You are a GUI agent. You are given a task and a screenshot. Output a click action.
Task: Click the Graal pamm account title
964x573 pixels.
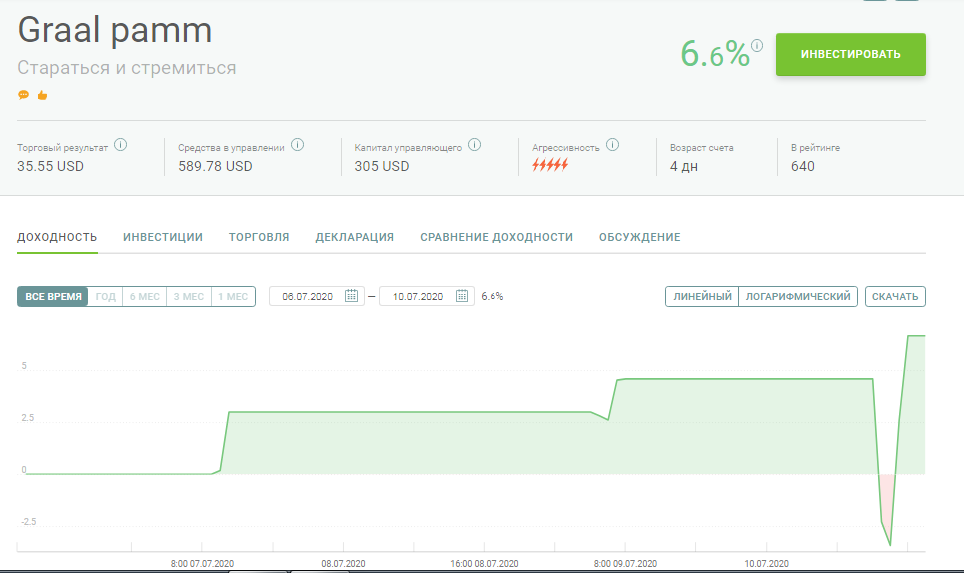pyautogui.click(x=115, y=30)
